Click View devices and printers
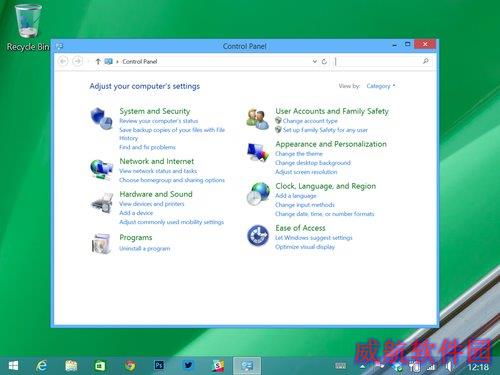This screenshot has height=375, width=500. [152, 204]
